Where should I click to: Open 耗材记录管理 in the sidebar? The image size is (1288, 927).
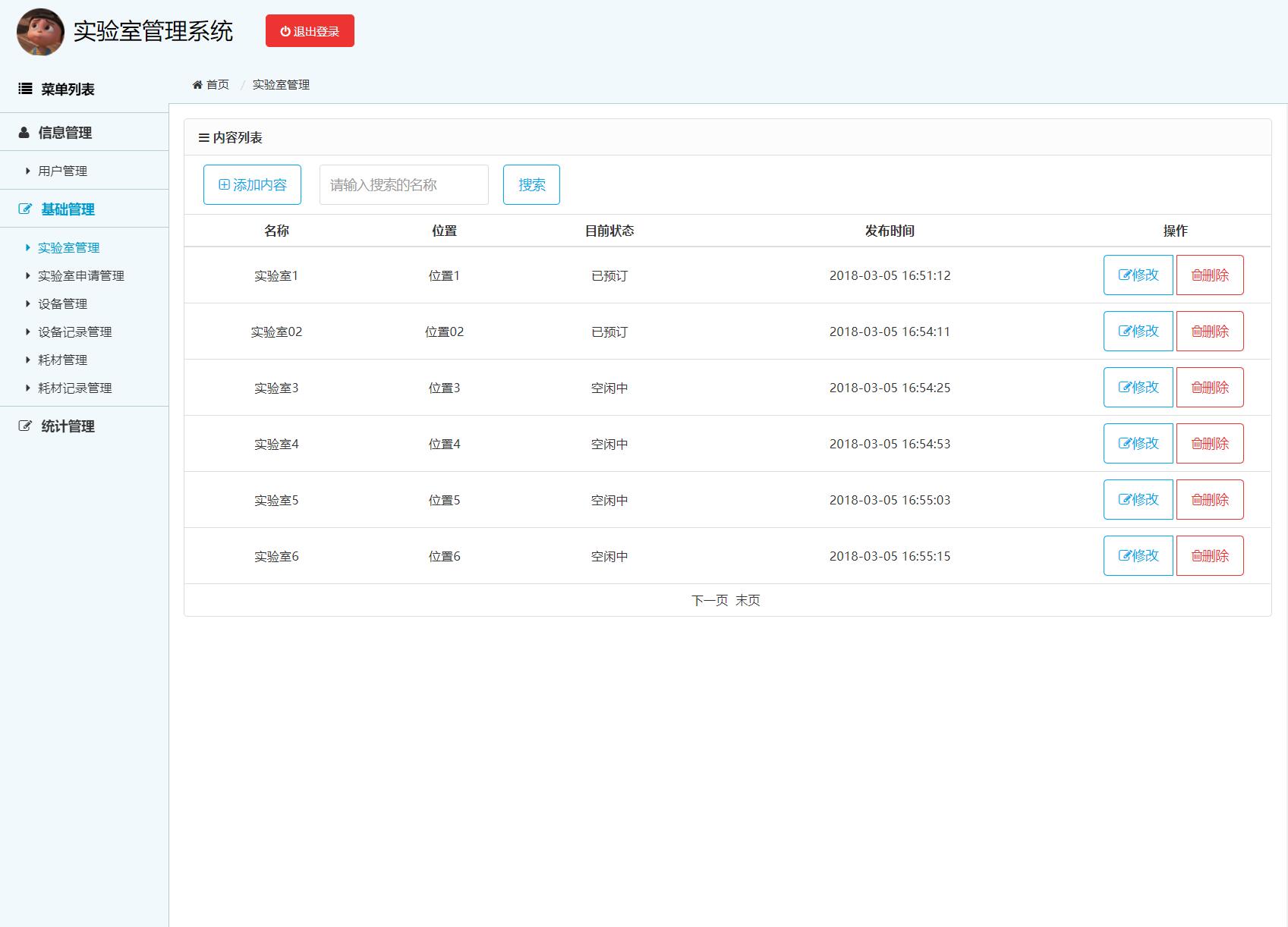click(74, 388)
